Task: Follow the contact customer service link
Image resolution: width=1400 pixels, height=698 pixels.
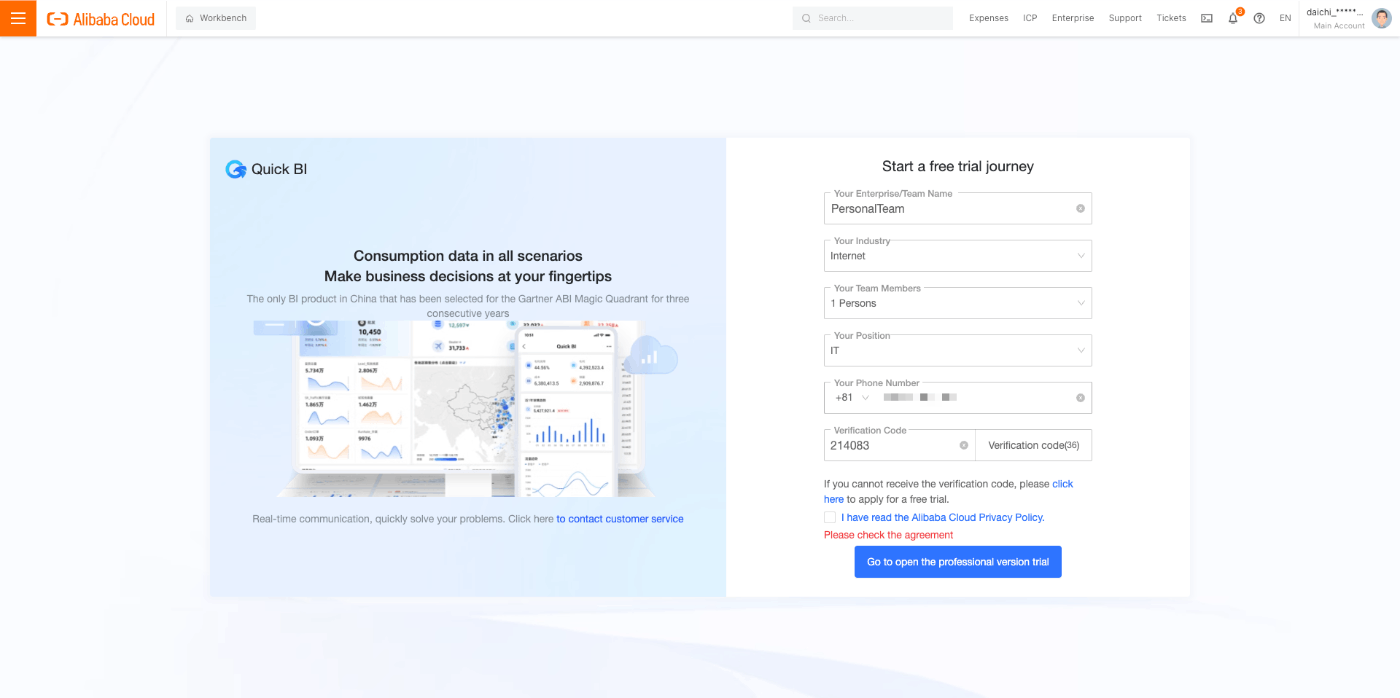Action: (x=620, y=519)
